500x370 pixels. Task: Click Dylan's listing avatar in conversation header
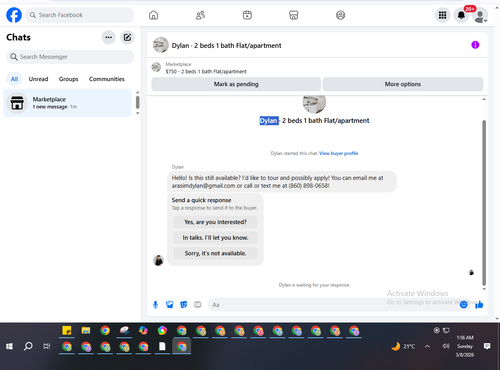tap(161, 45)
